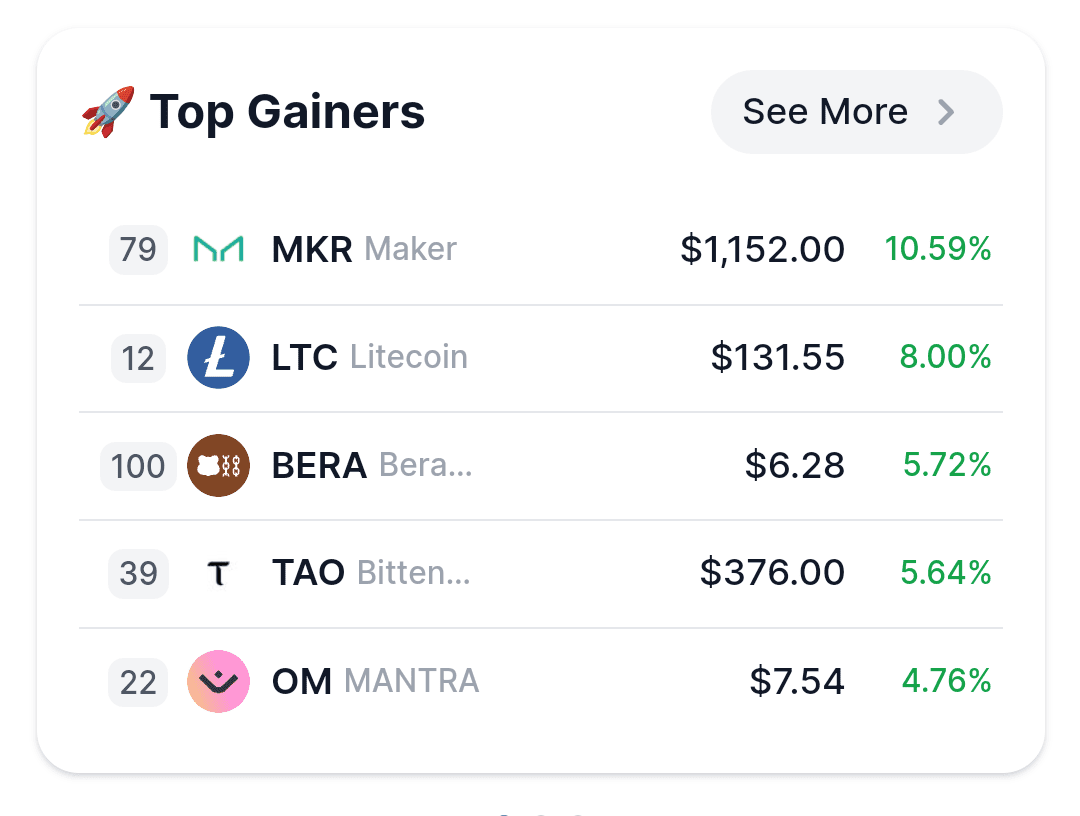The width and height of the screenshot is (1080, 816).
Task: Select the BERA ticker name
Action: click(x=319, y=465)
